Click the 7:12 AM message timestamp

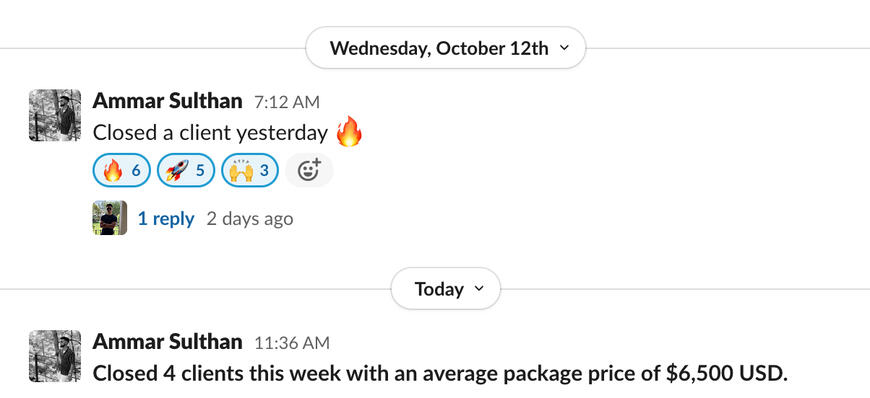tap(287, 102)
